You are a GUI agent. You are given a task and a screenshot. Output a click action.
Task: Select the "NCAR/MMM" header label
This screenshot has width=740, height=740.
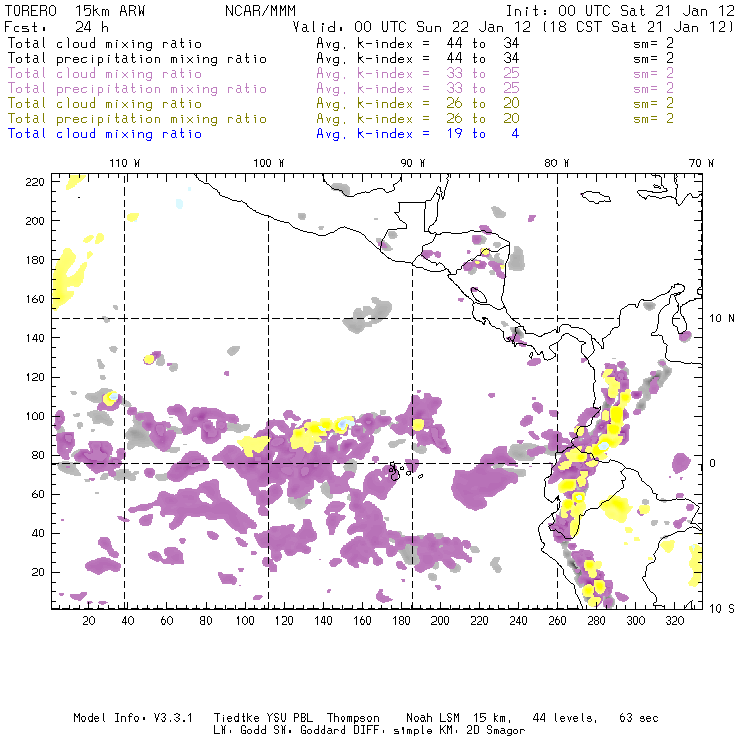click(260, 11)
